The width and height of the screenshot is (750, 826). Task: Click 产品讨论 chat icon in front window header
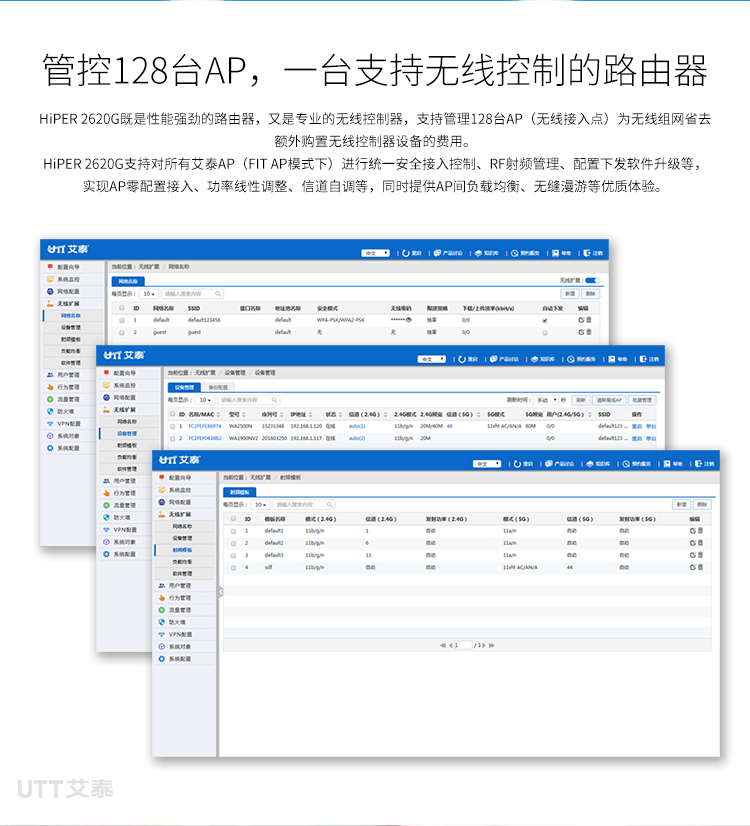549,464
